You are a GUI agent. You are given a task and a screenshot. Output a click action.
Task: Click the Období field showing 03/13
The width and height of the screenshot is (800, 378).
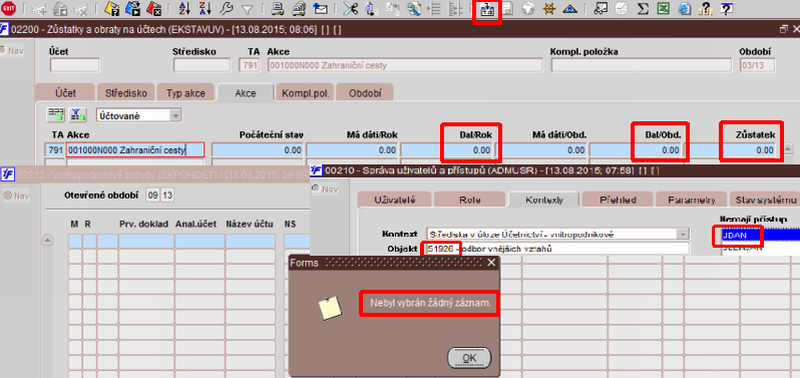(x=757, y=65)
